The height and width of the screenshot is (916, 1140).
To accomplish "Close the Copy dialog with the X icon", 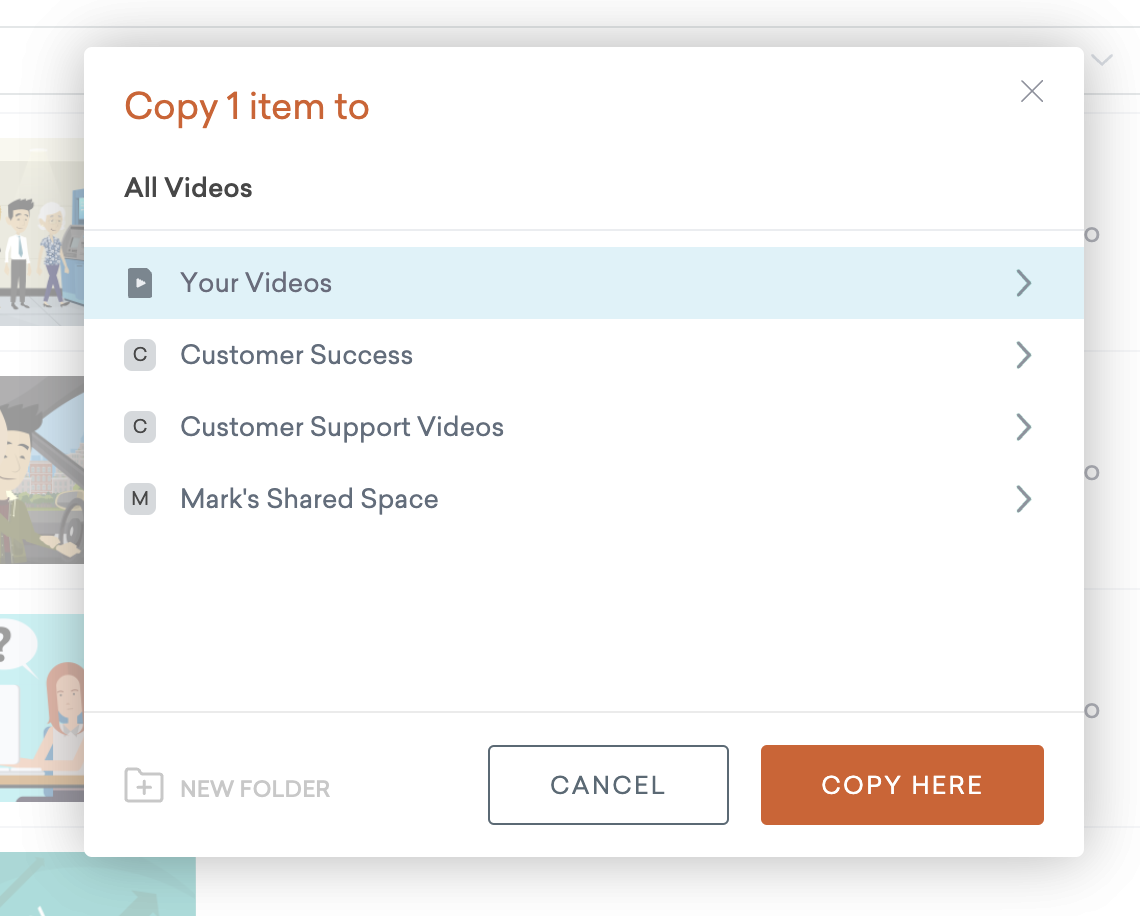I will 1031,91.
